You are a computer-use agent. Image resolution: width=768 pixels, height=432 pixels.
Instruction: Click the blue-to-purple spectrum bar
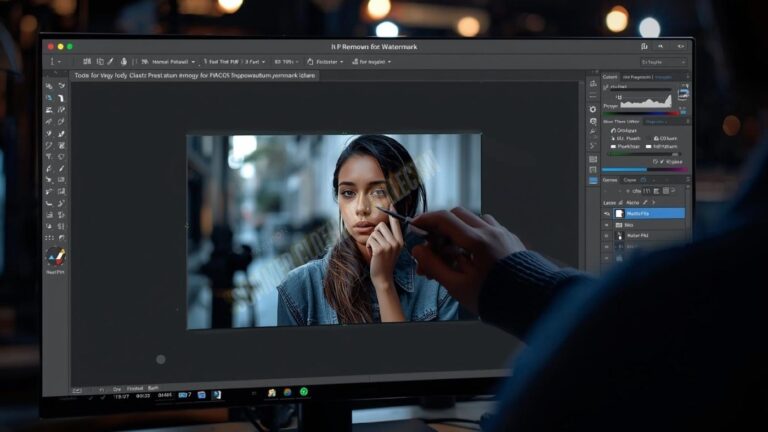point(645,169)
